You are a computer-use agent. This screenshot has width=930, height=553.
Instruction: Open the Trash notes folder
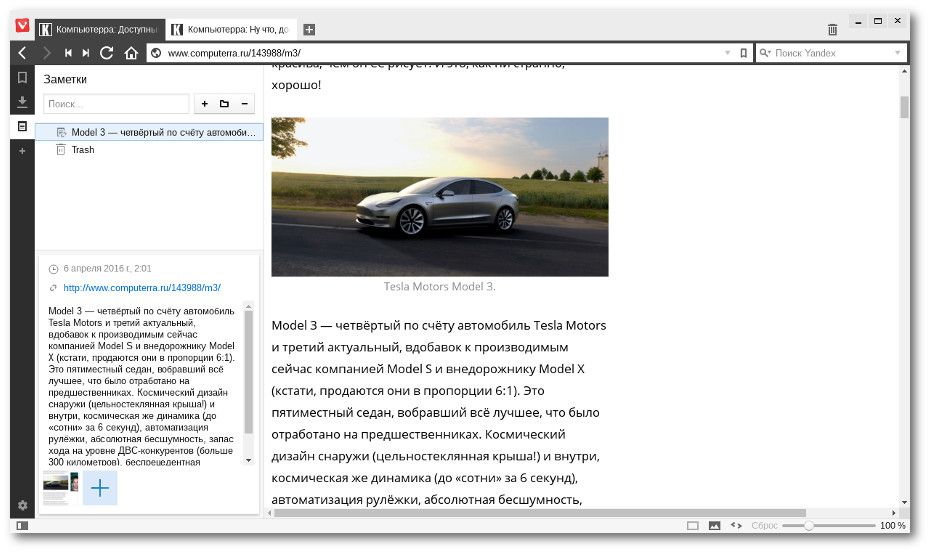[x=149, y=150]
